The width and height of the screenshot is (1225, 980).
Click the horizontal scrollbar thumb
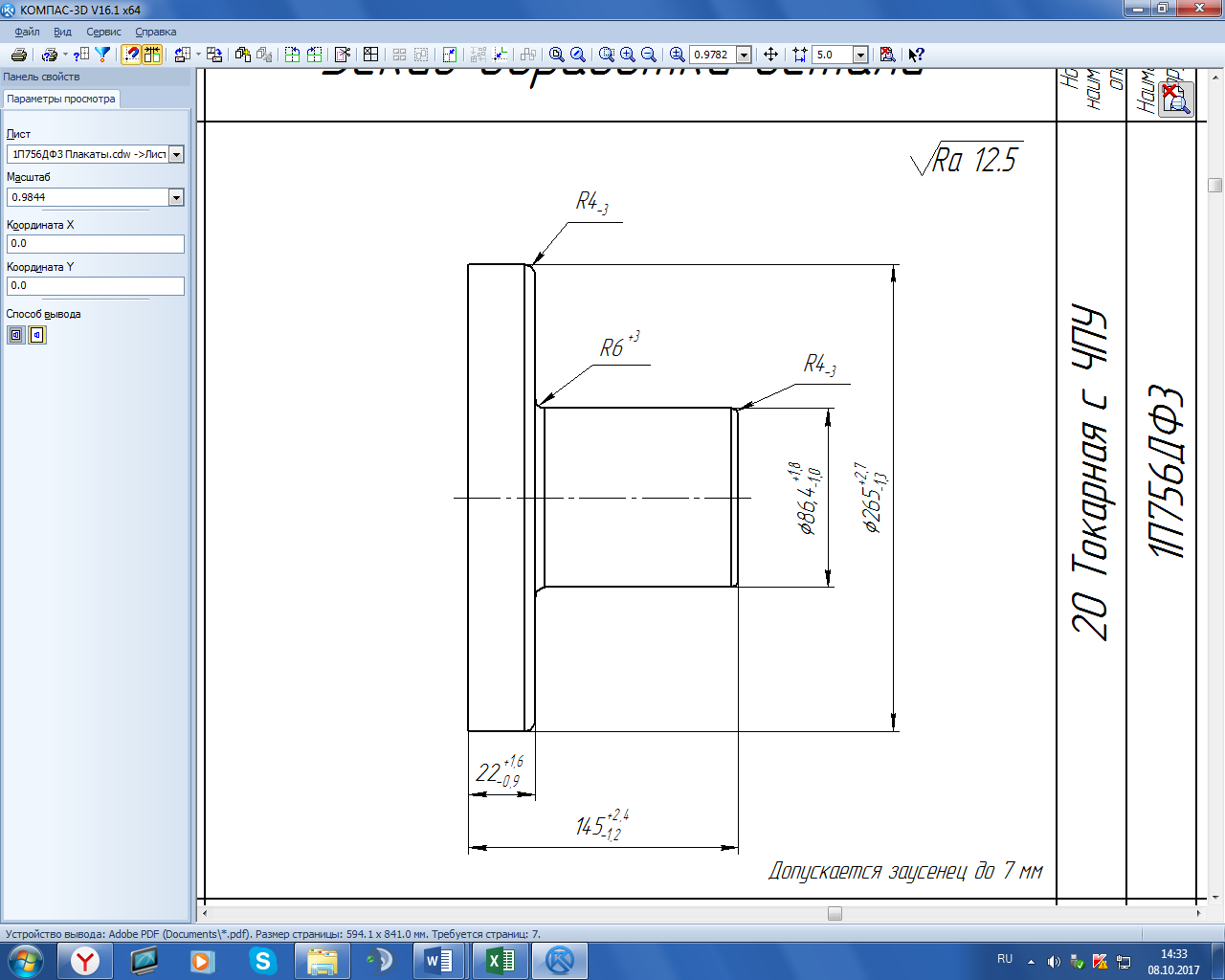pos(835,913)
